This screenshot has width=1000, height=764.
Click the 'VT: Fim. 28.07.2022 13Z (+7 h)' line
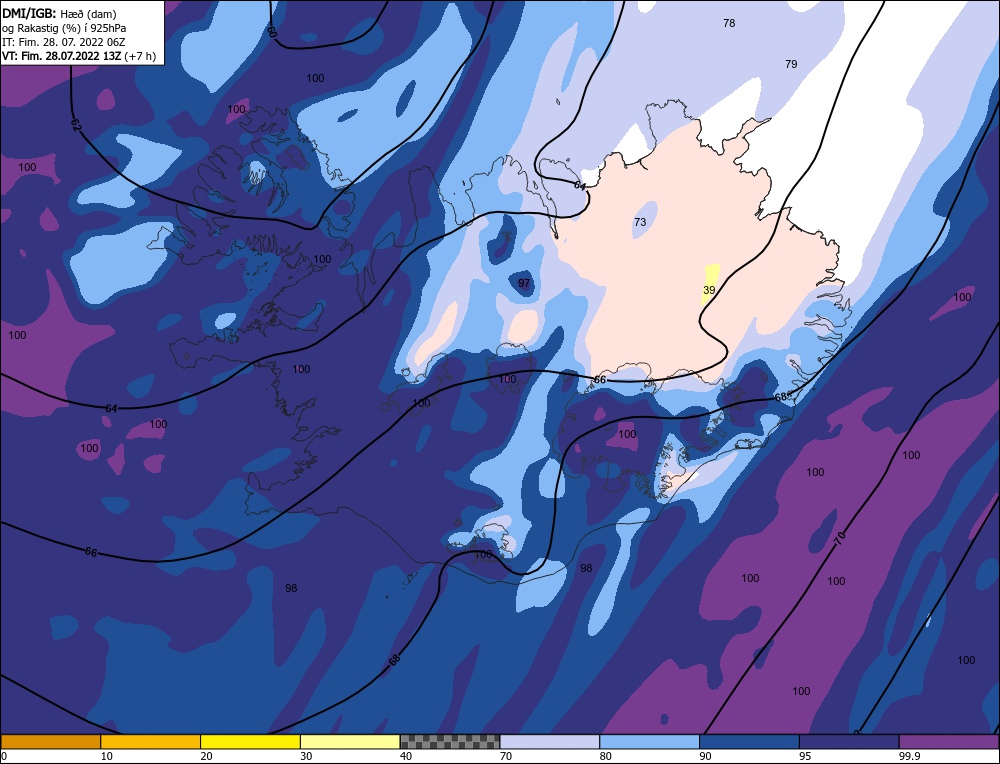(78, 56)
